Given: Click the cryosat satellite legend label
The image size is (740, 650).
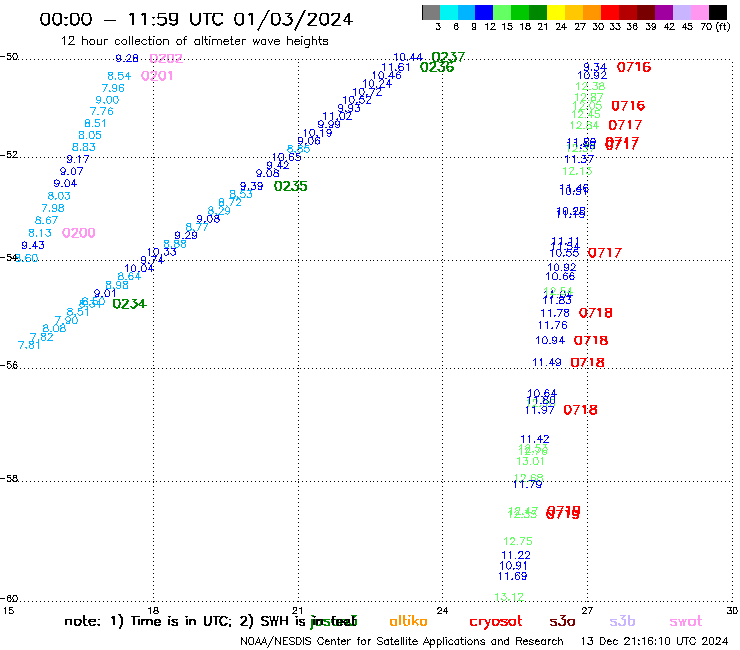Looking at the screenshot, I should pyautogui.click(x=496, y=622).
